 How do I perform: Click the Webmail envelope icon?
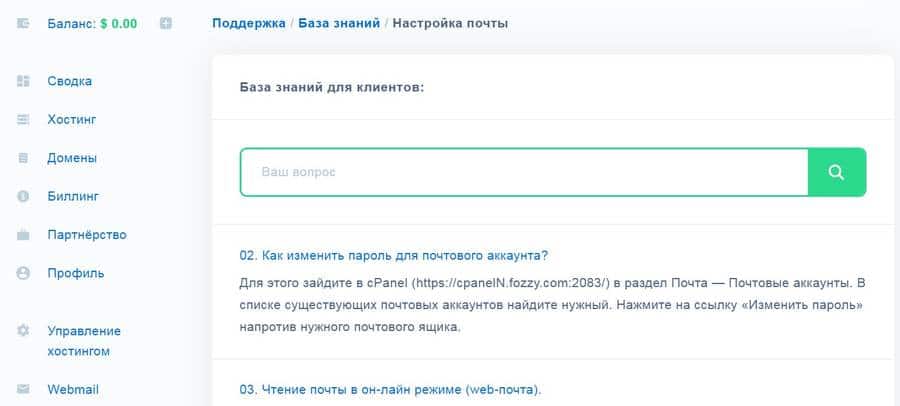tap(23, 389)
